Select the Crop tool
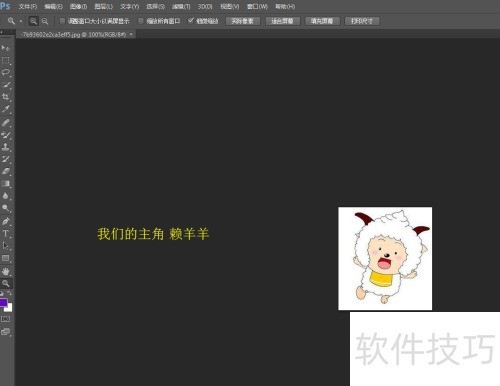 pos(6,97)
